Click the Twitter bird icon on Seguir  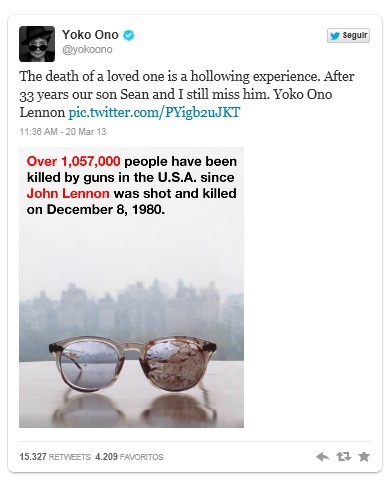coord(335,35)
